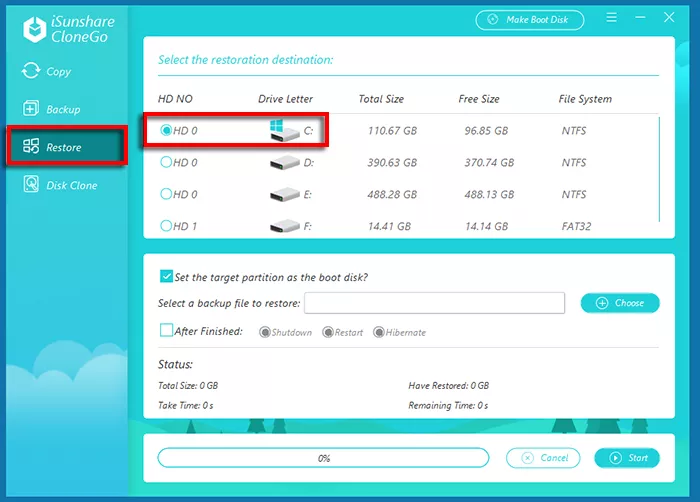The height and width of the screenshot is (502, 700).
Task: Click the Total Size column header
Action: click(381, 99)
